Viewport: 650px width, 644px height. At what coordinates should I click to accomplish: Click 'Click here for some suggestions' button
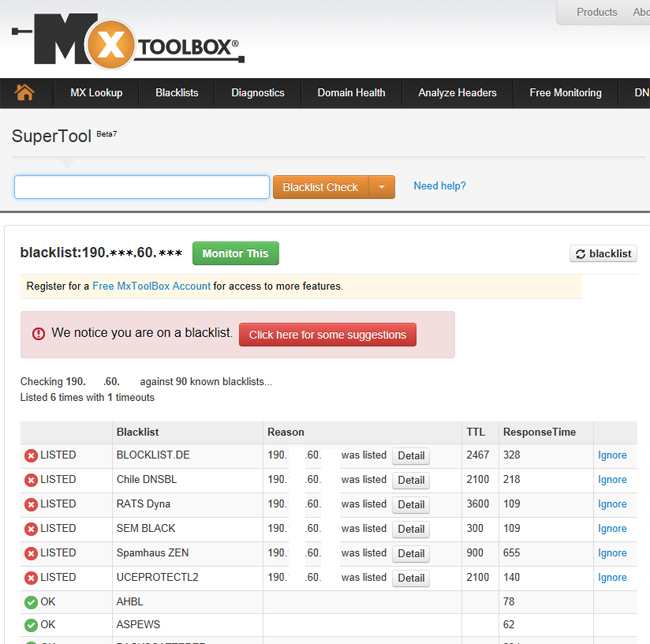(x=327, y=334)
